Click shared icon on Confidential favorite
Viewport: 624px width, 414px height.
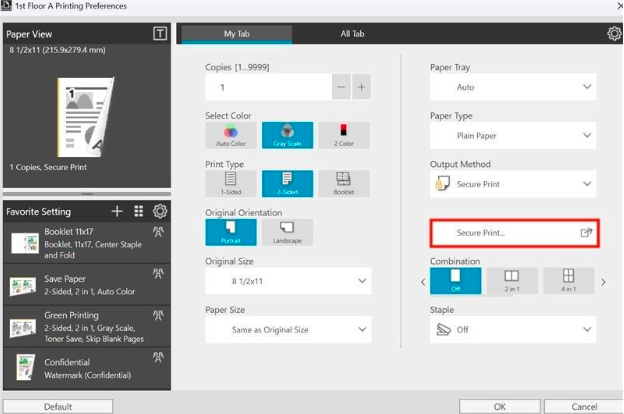coord(158,357)
